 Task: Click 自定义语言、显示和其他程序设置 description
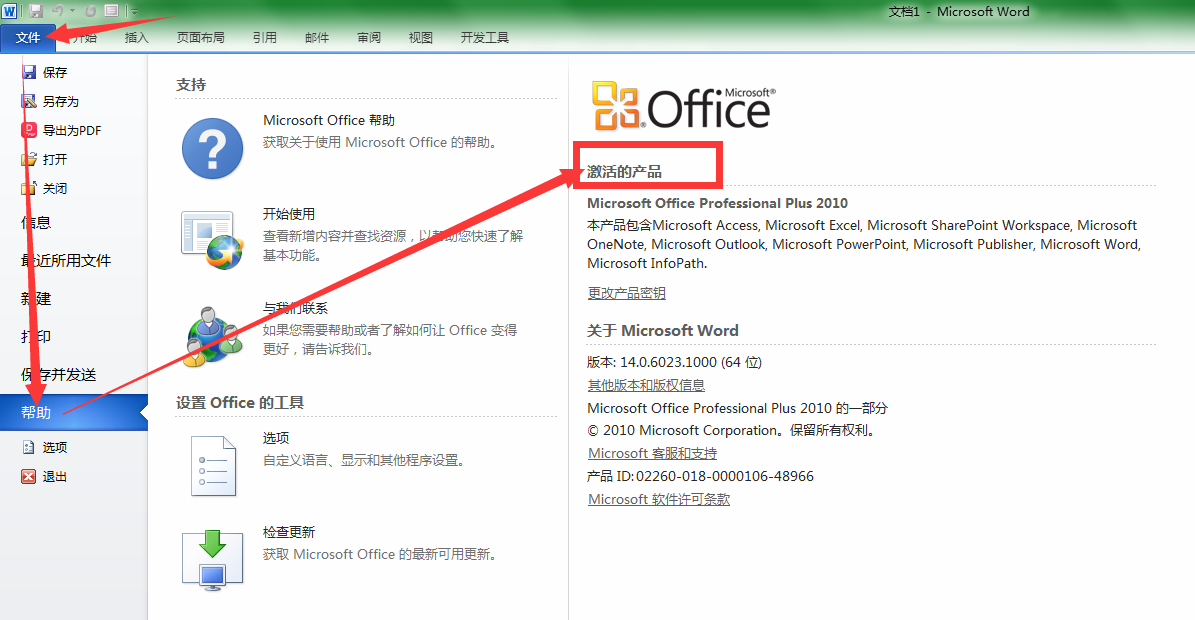pos(366,460)
